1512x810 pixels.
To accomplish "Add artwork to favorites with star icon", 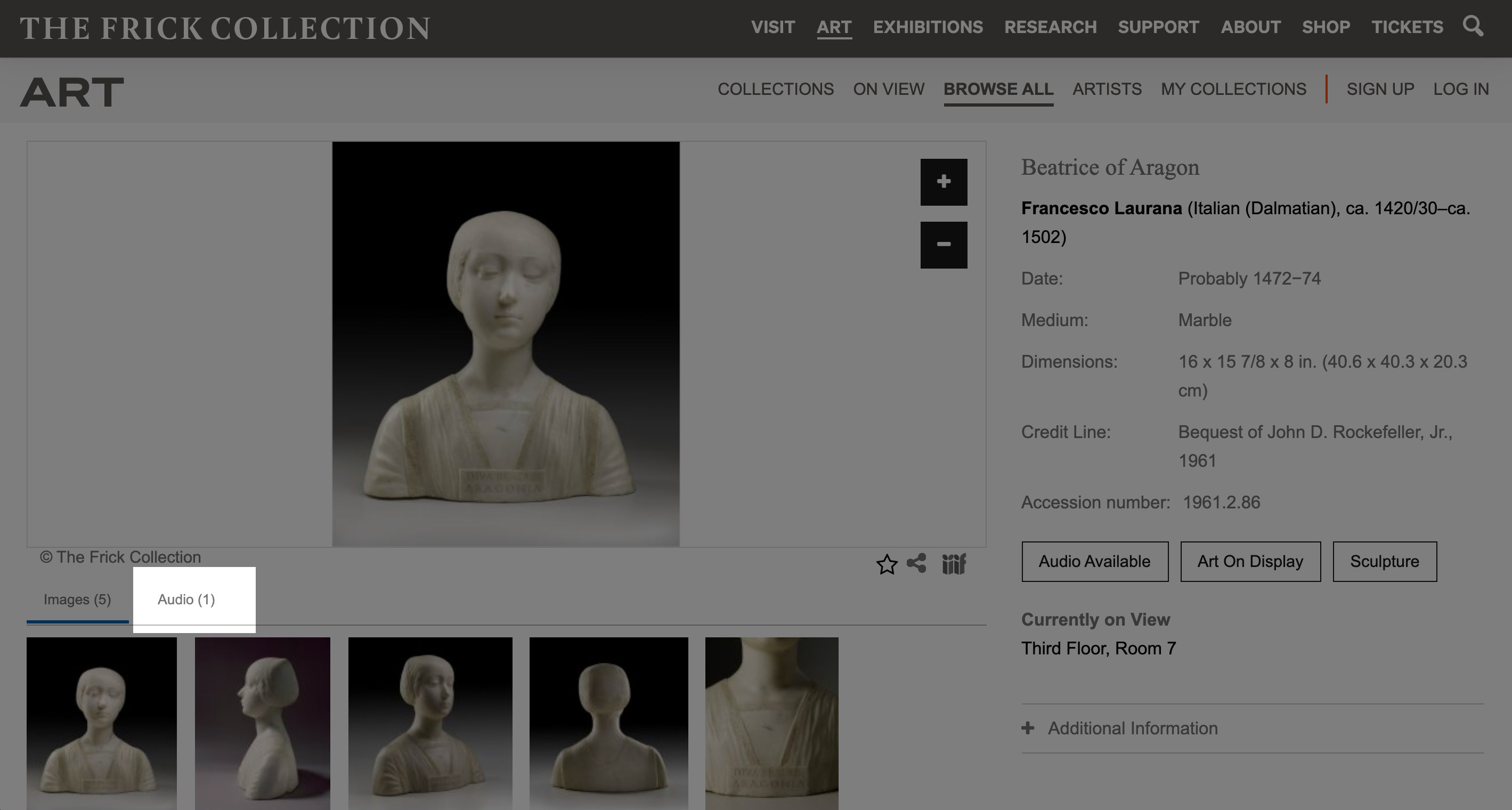I will click(887, 564).
